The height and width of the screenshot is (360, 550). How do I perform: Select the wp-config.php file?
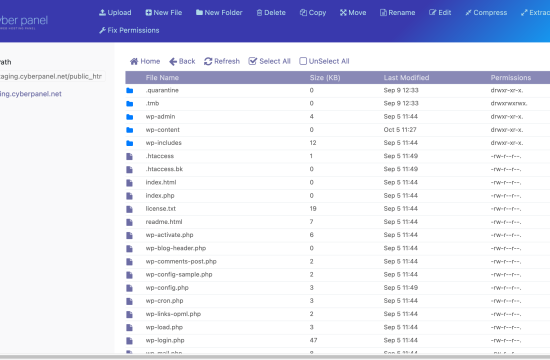click(337, 288)
